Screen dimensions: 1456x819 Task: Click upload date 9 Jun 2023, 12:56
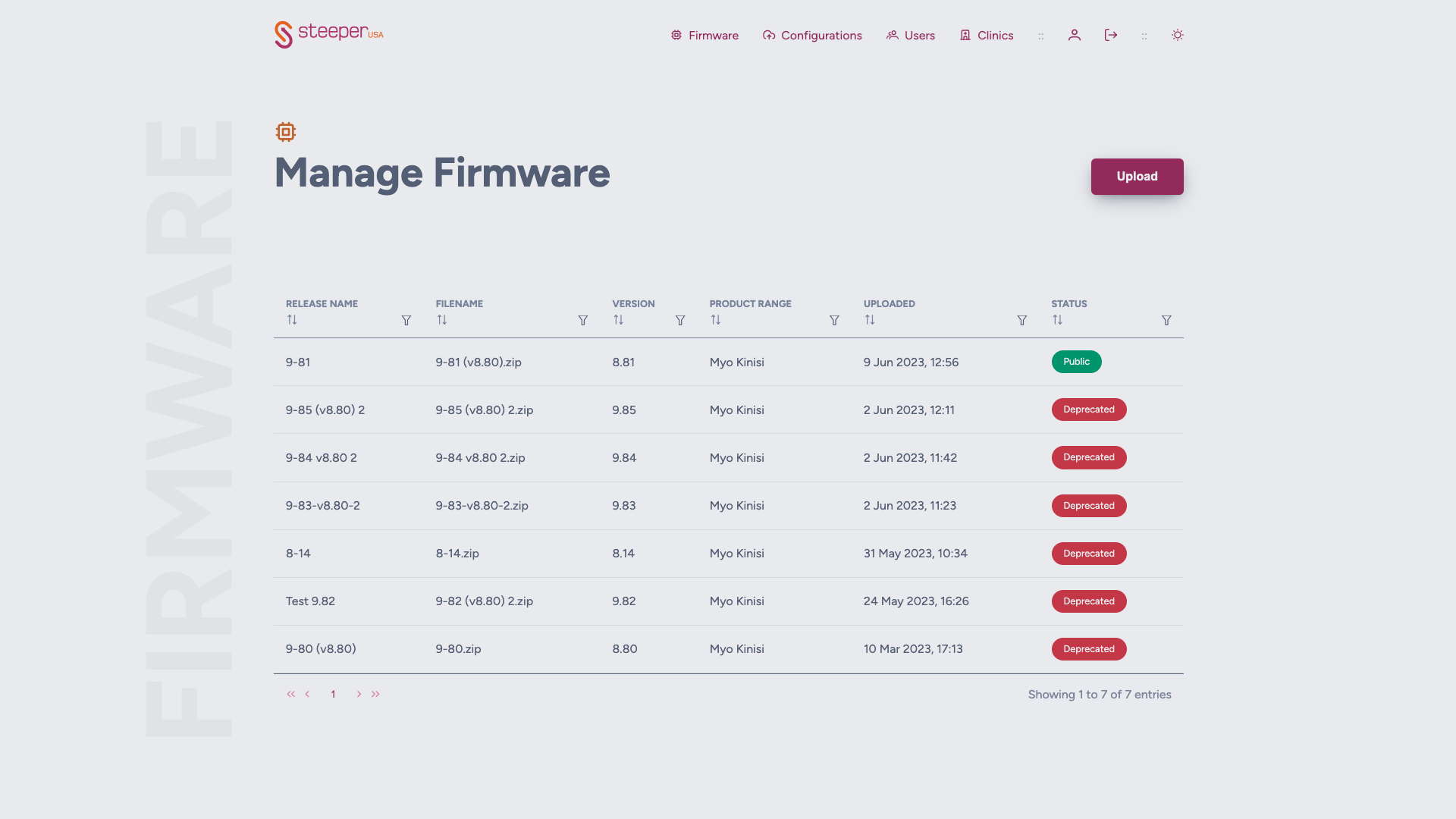pos(911,362)
